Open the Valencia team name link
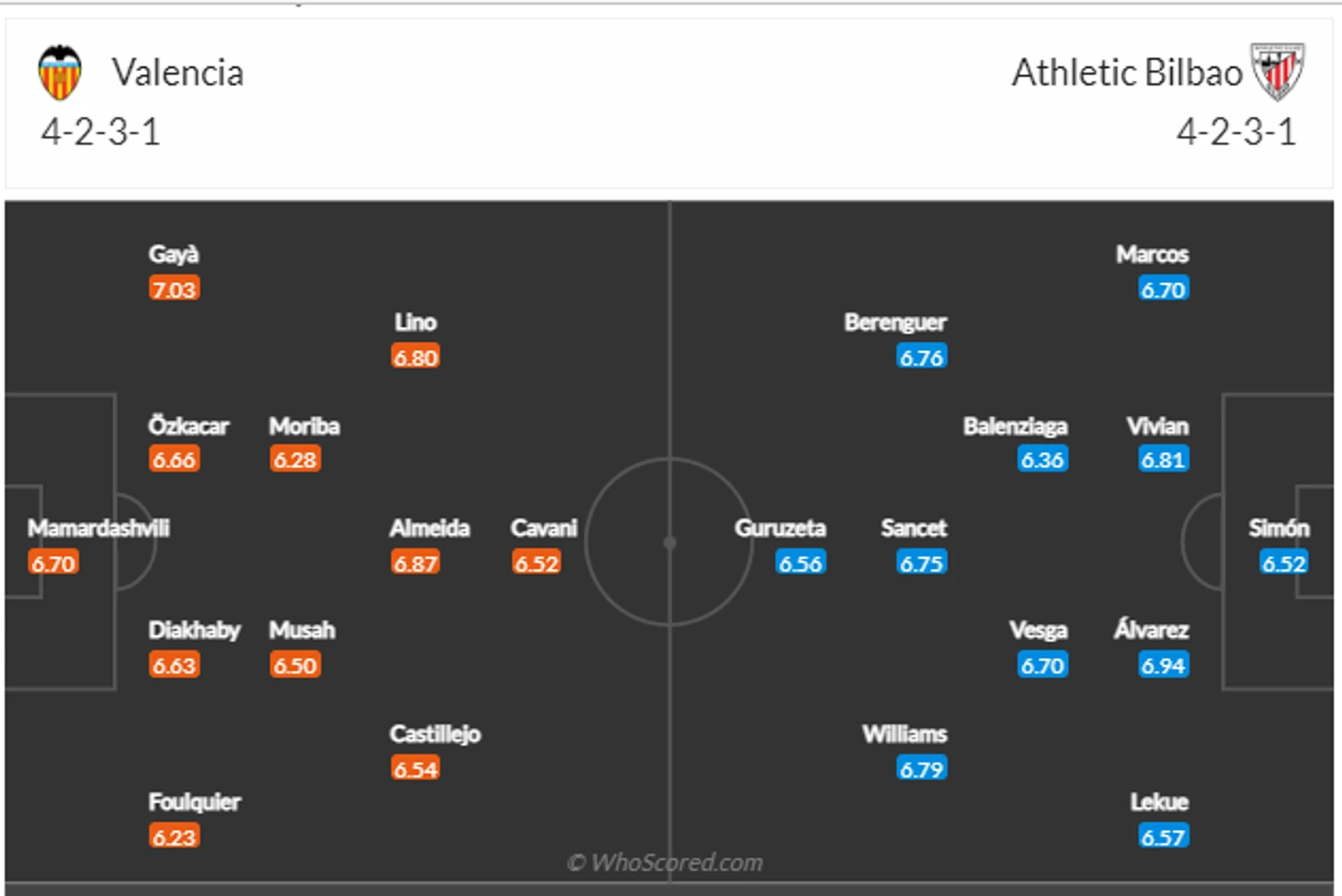Viewport: 1342px width, 896px height. click(177, 73)
